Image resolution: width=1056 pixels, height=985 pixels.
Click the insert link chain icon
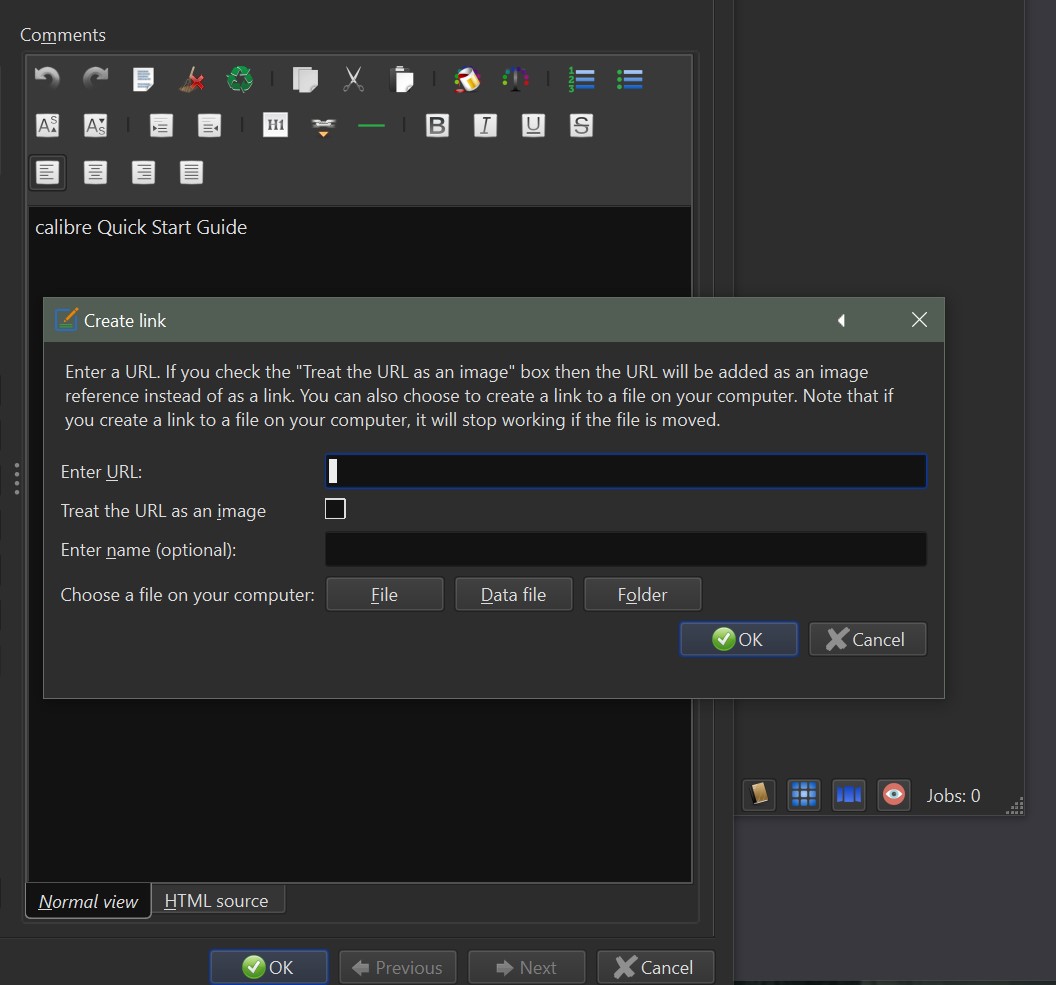(323, 126)
